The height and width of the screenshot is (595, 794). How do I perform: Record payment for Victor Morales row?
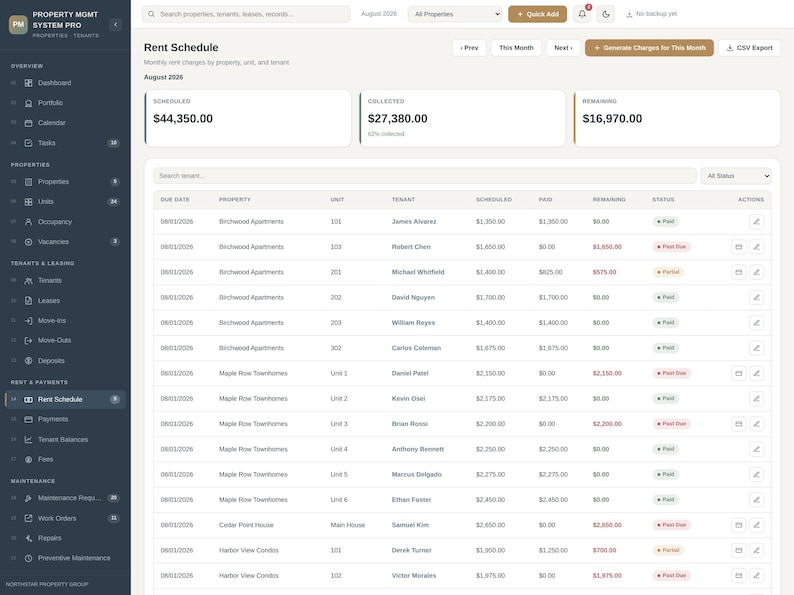[739, 576]
